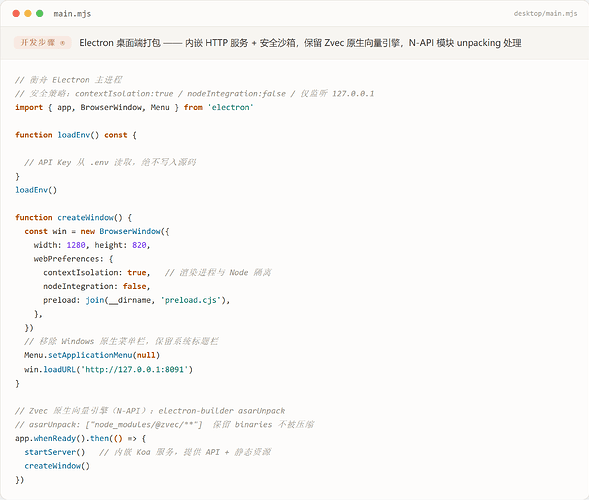Click the const keyword after loadEnv()
Screen dimensions: 589x500
116,135
